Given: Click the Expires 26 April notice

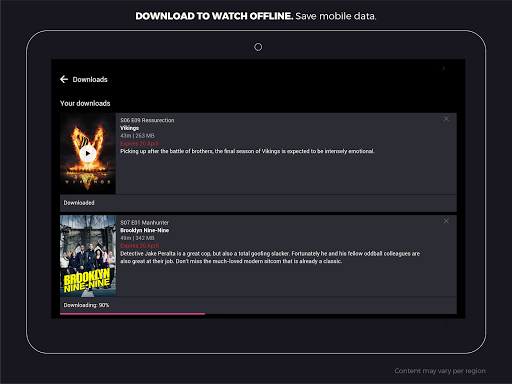Looking at the screenshot, I should pos(139,246).
